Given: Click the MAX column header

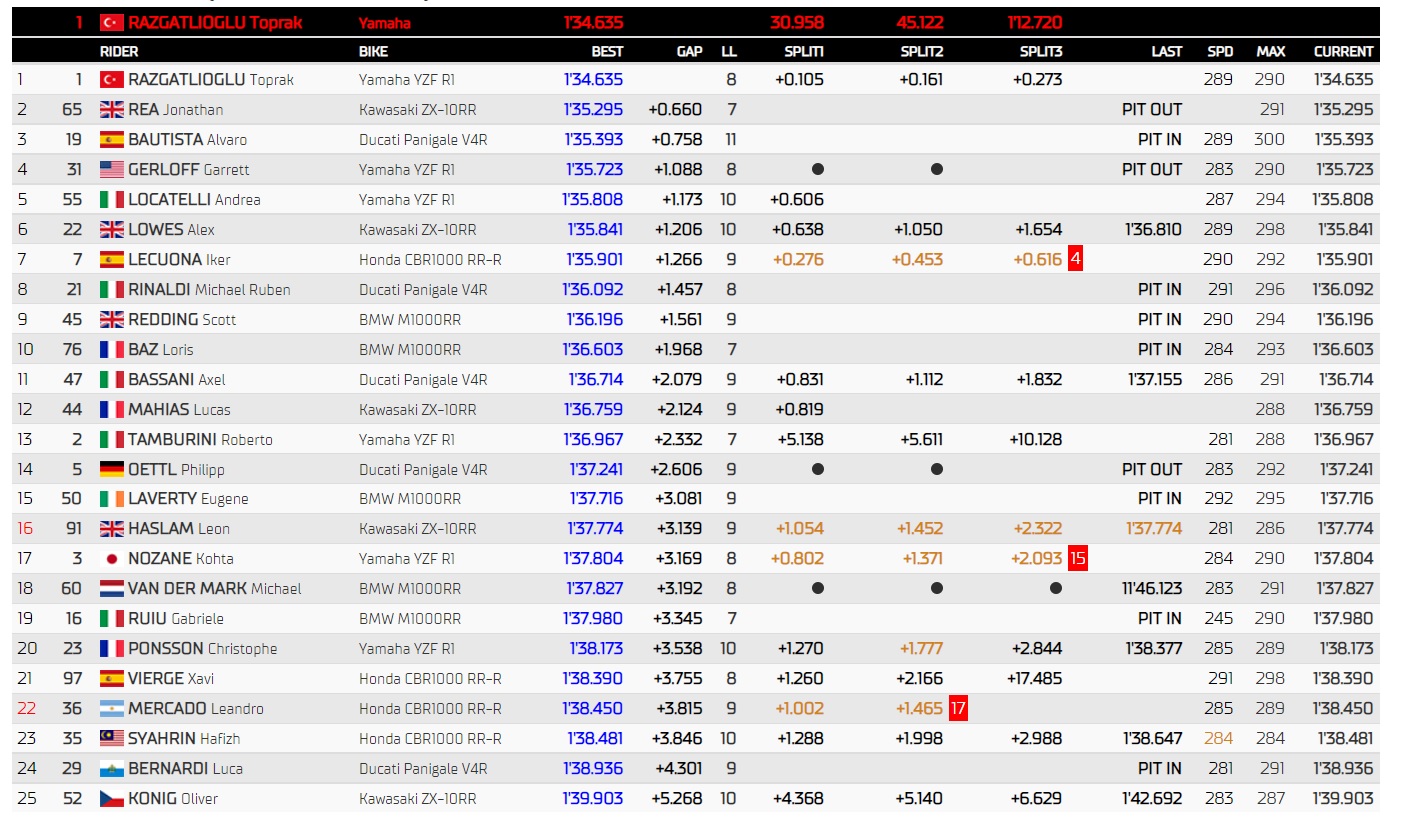Looking at the screenshot, I should point(1271,51).
